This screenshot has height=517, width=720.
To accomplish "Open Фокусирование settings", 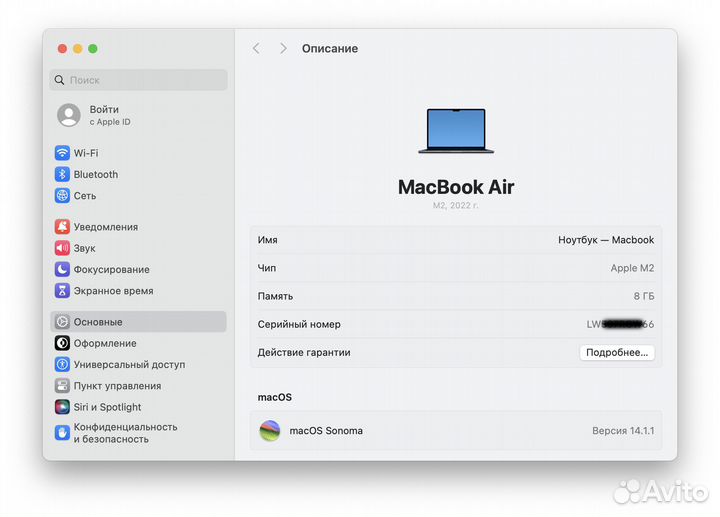I will 138,270.
